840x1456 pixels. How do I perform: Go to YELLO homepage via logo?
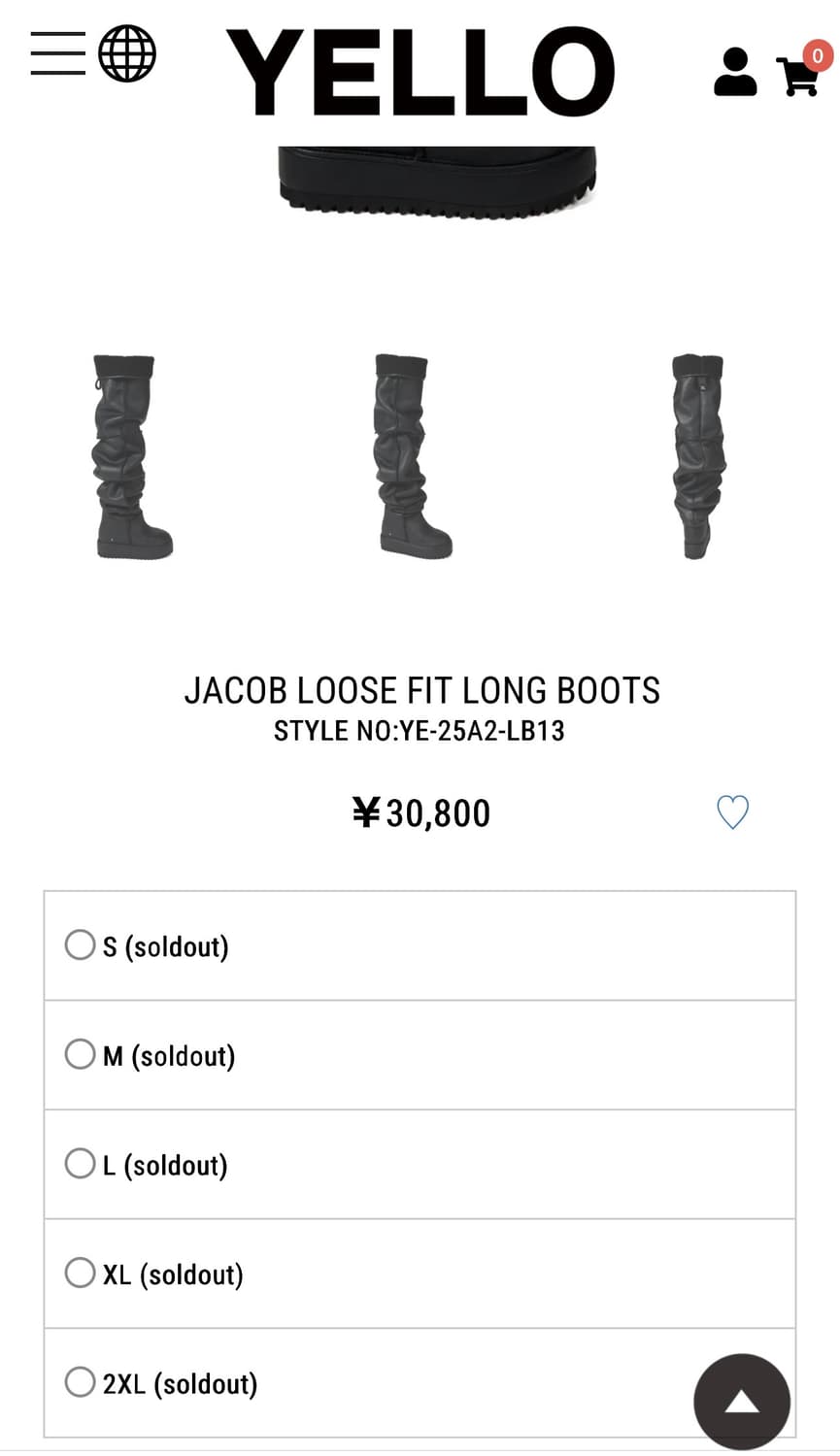(x=420, y=72)
